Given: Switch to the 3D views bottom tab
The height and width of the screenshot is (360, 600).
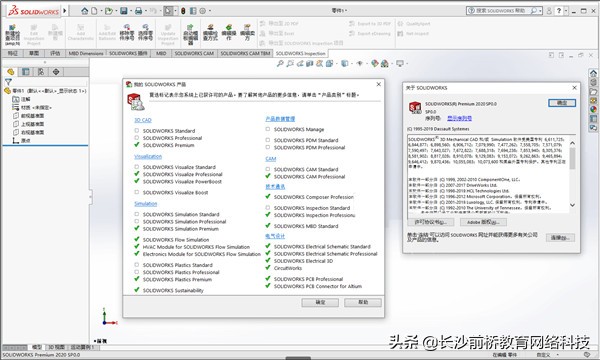Looking at the screenshot, I should click(56, 347).
